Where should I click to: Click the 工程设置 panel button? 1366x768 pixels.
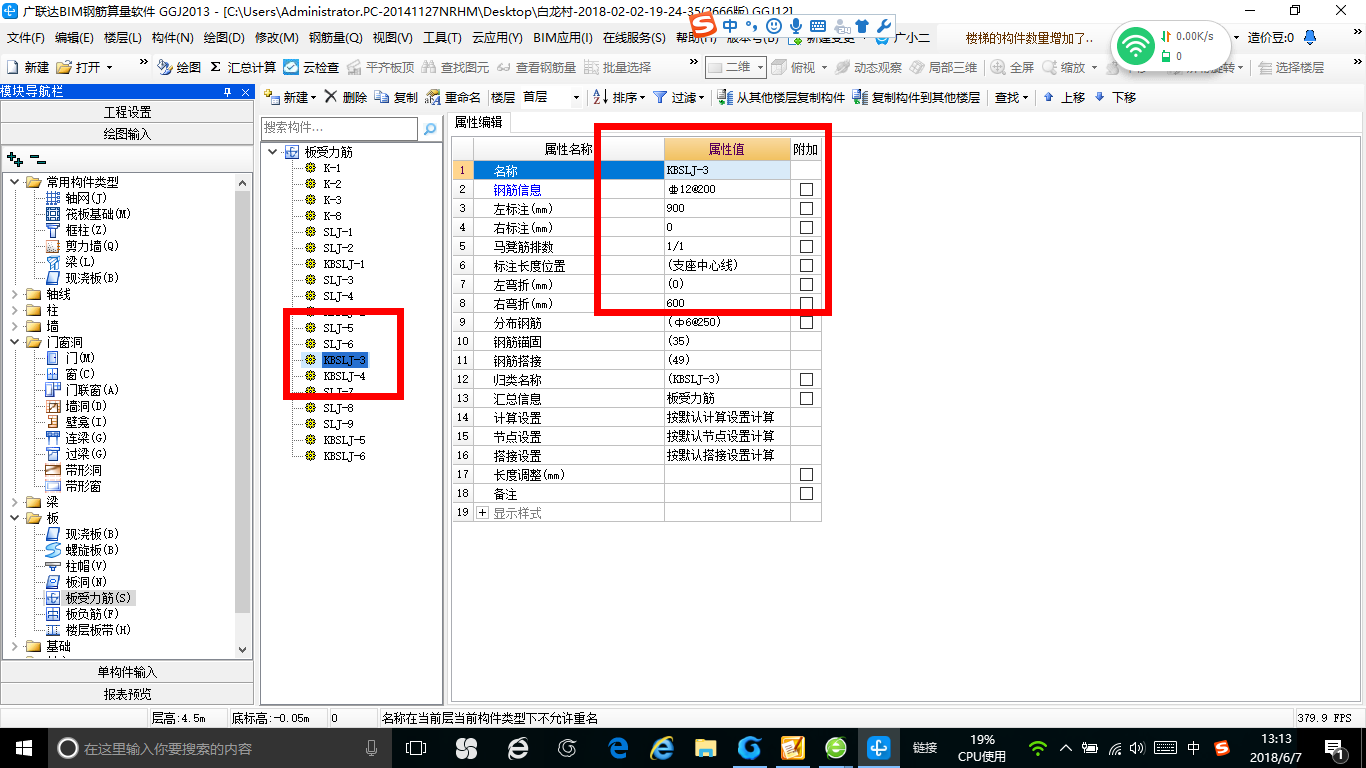tap(127, 112)
